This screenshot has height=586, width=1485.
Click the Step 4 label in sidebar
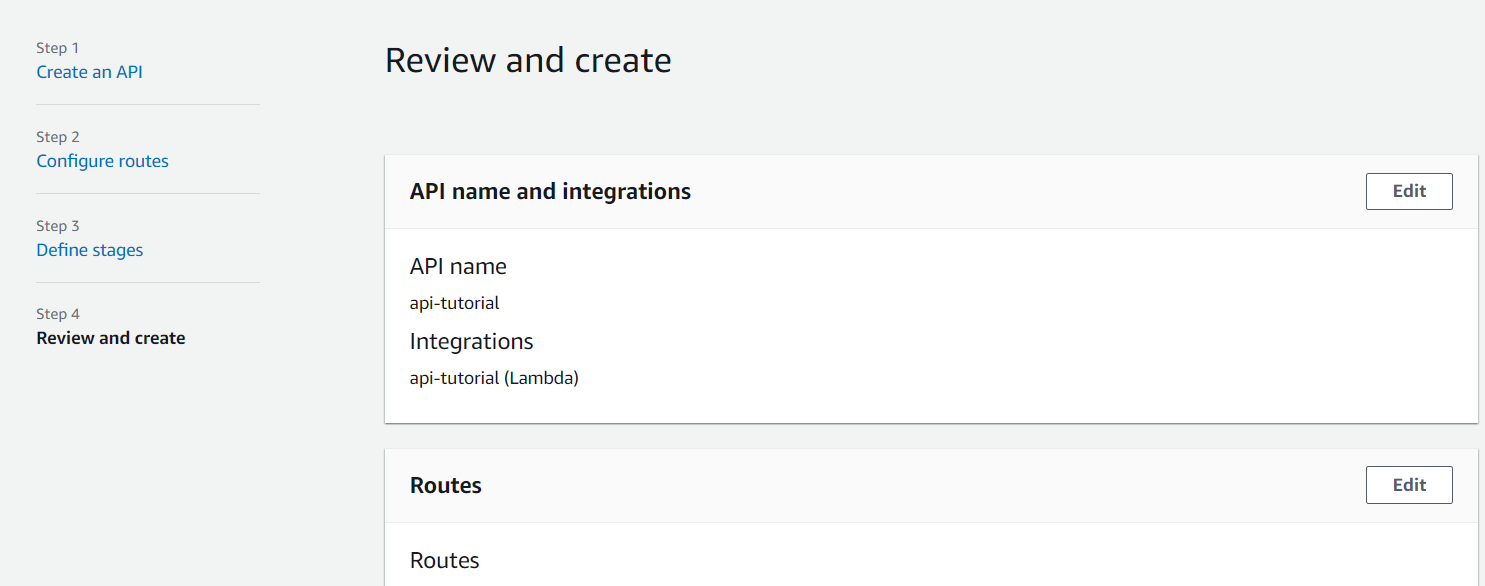pyautogui.click(x=58, y=314)
